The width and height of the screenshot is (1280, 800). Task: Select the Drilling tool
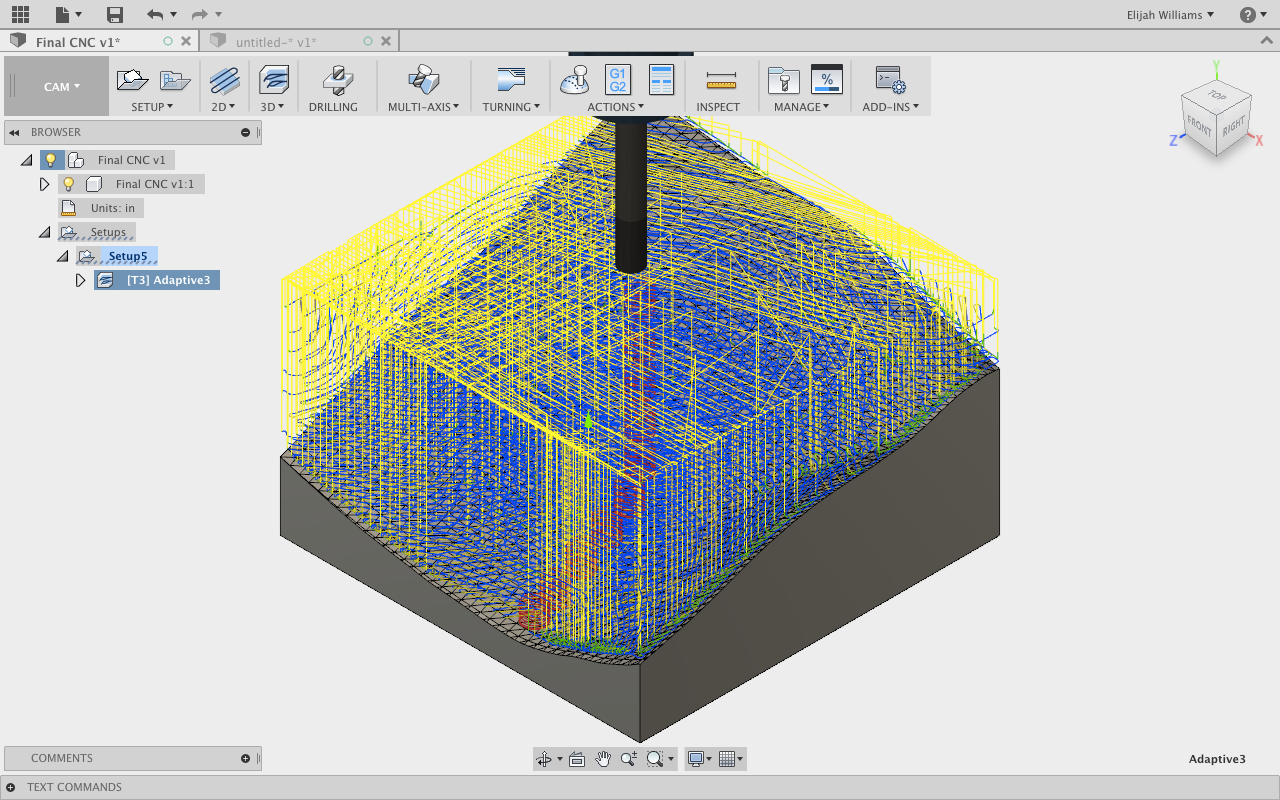click(x=335, y=85)
